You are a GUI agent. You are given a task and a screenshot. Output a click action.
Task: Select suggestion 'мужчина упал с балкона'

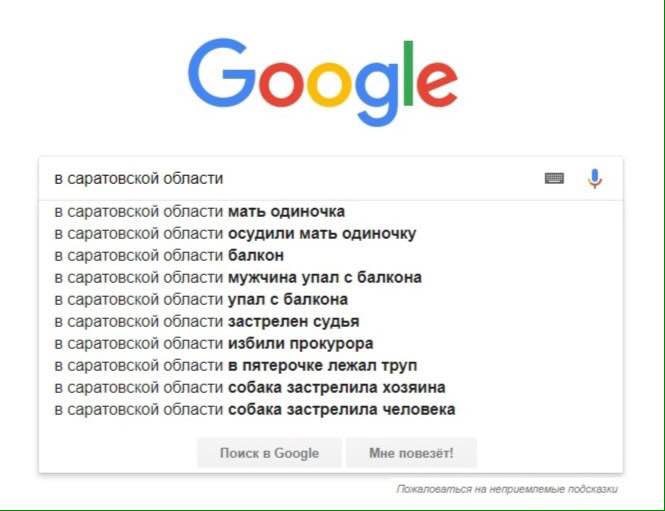coord(331,277)
